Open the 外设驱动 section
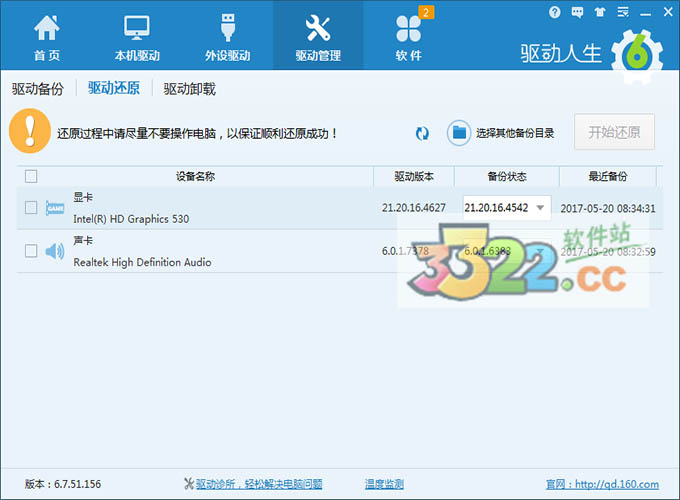The image size is (680, 500). coord(228,38)
